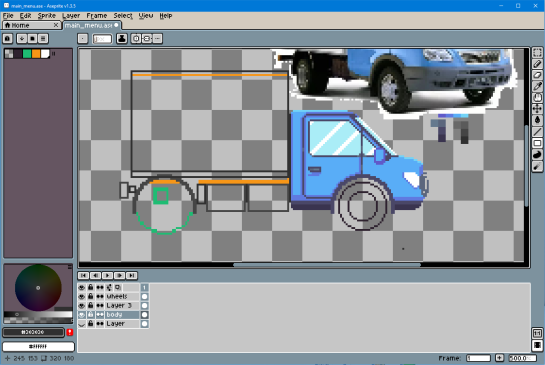
Task: Toggle continuous mode in timeline header
Action: click(100, 287)
